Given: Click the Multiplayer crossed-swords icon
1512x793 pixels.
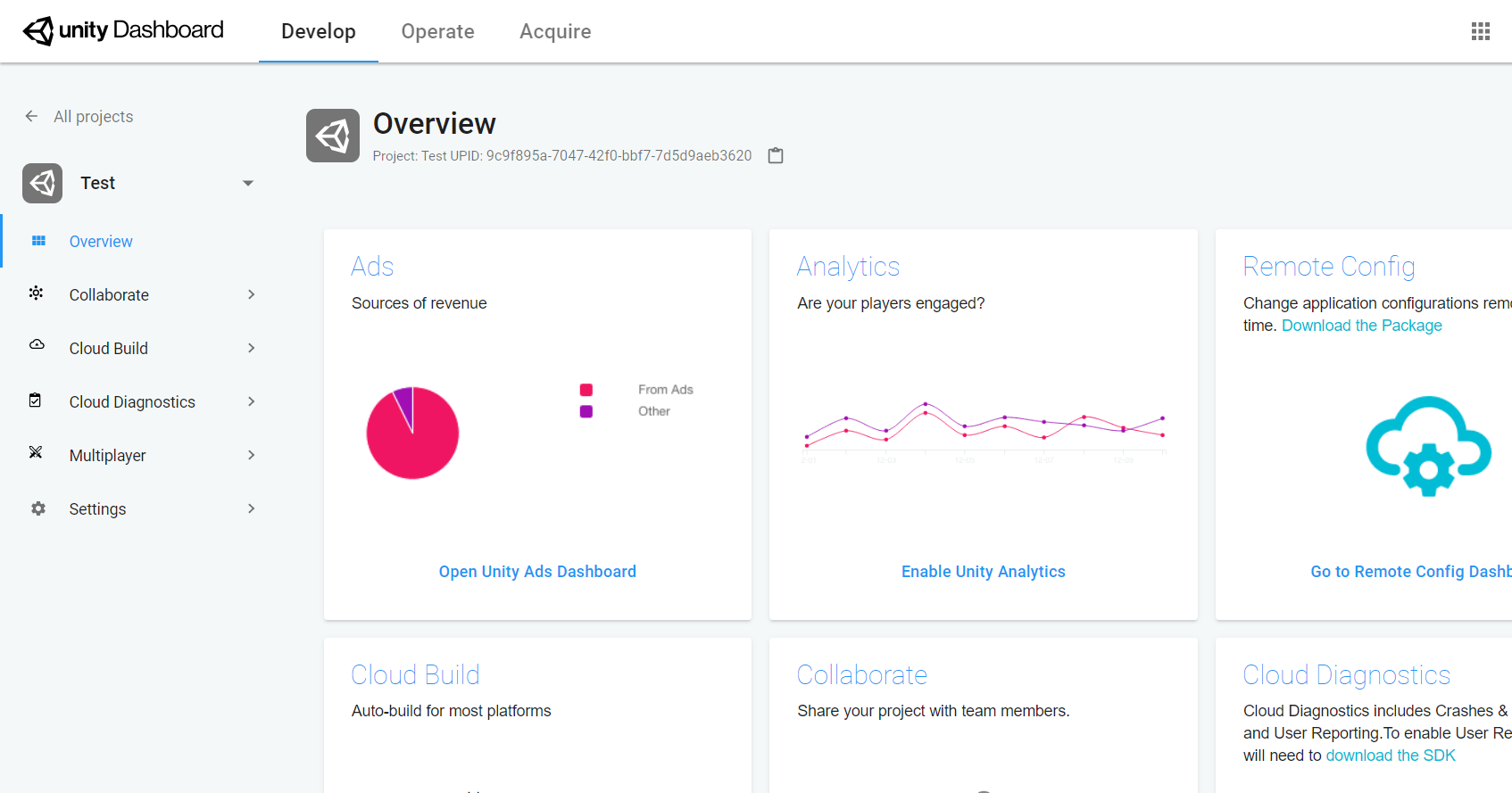Looking at the screenshot, I should coord(36,453).
